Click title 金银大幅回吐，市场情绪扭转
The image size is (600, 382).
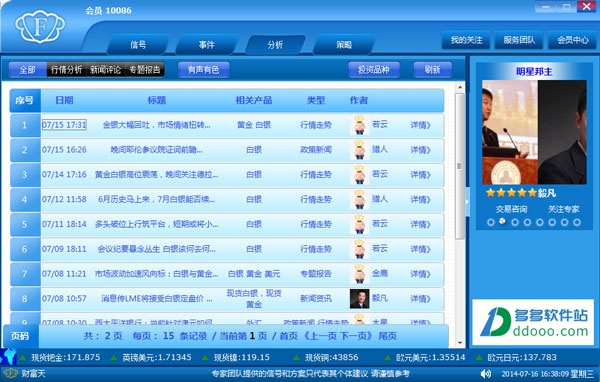157,125
